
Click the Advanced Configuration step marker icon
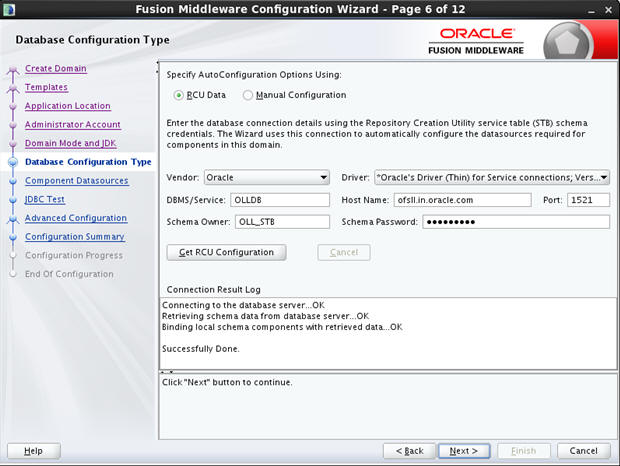pyautogui.click(x=13, y=219)
